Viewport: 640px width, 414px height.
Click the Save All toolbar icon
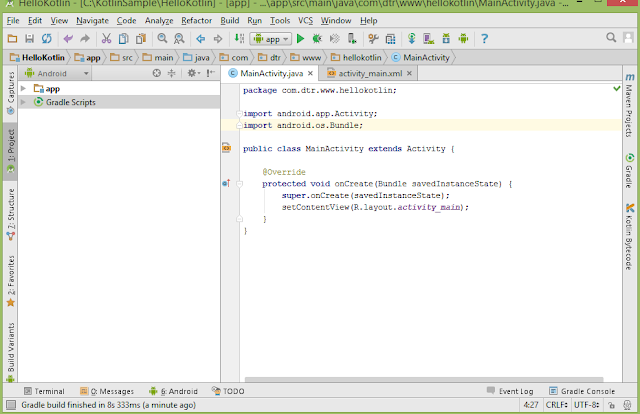point(29,39)
